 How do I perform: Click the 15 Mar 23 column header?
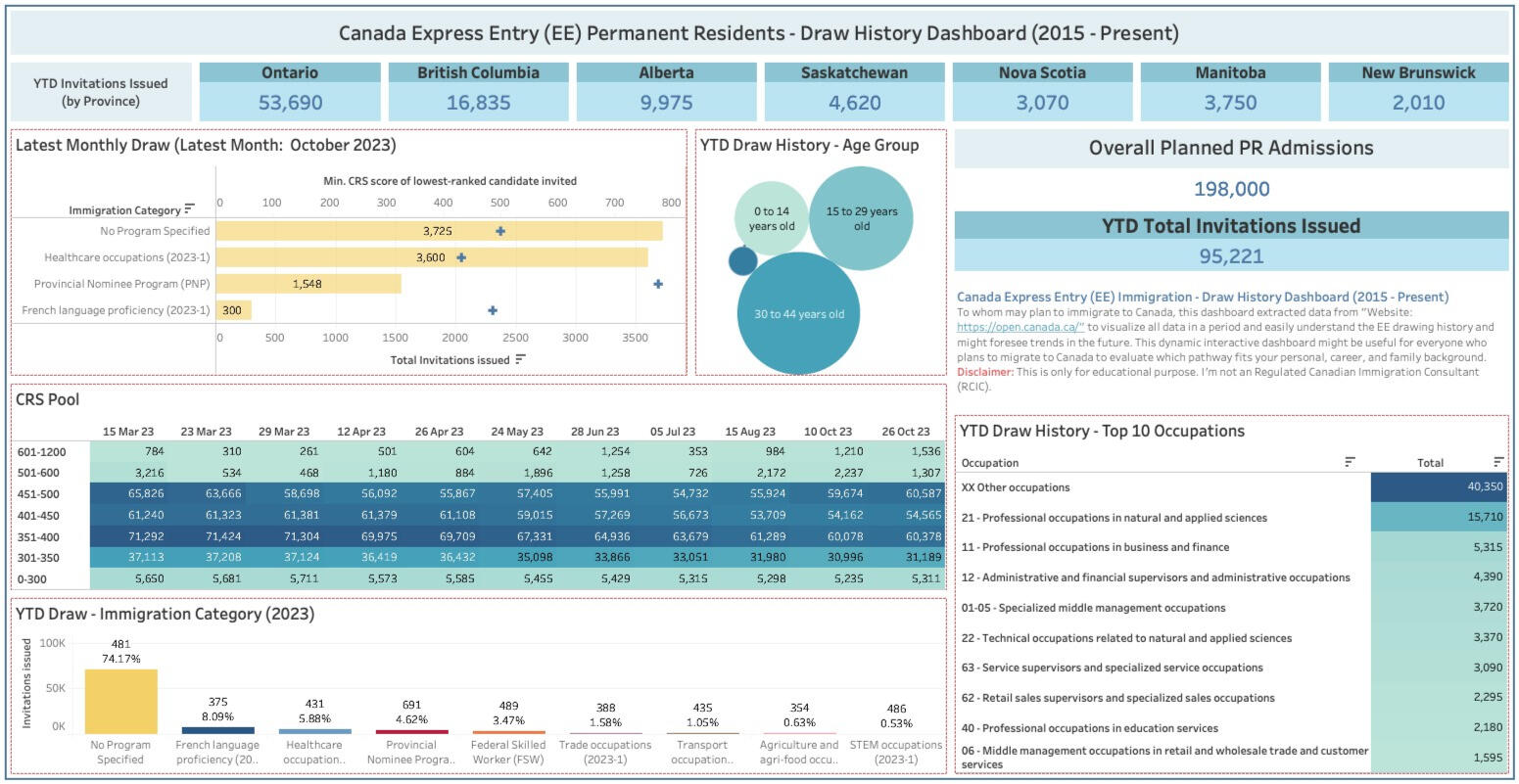(x=128, y=432)
